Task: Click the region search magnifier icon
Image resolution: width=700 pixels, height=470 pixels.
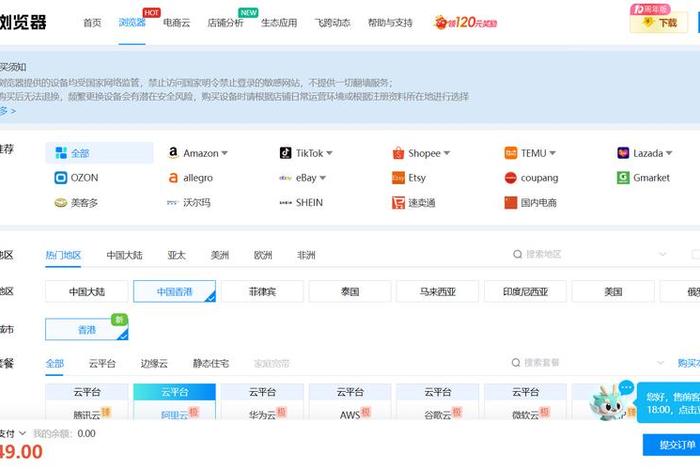Action: pyautogui.click(x=517, y=254)
